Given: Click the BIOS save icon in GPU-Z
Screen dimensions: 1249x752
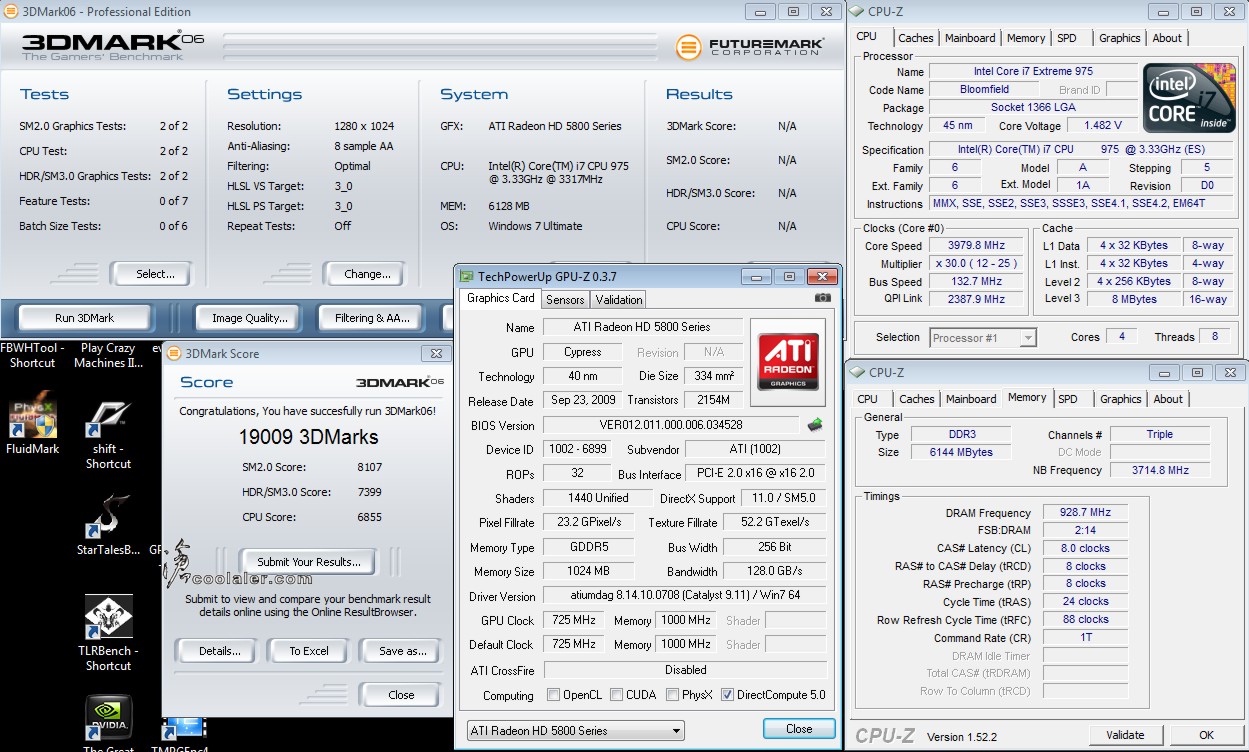Looking at the screenshot, I should coord(816,425).
